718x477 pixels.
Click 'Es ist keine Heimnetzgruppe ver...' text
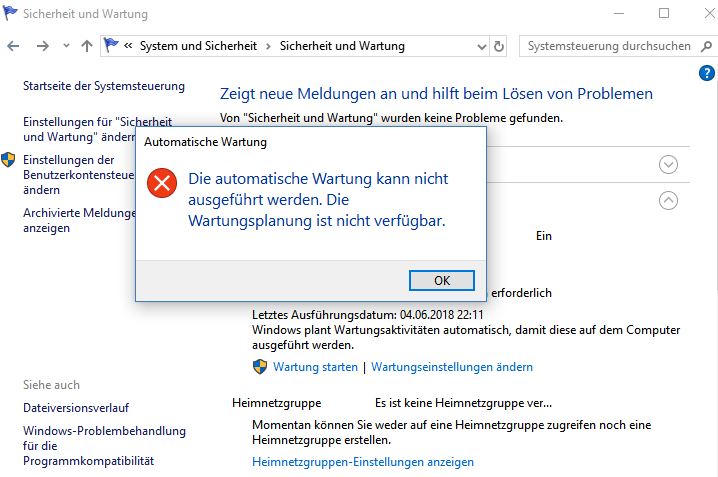tap(463, 403)
